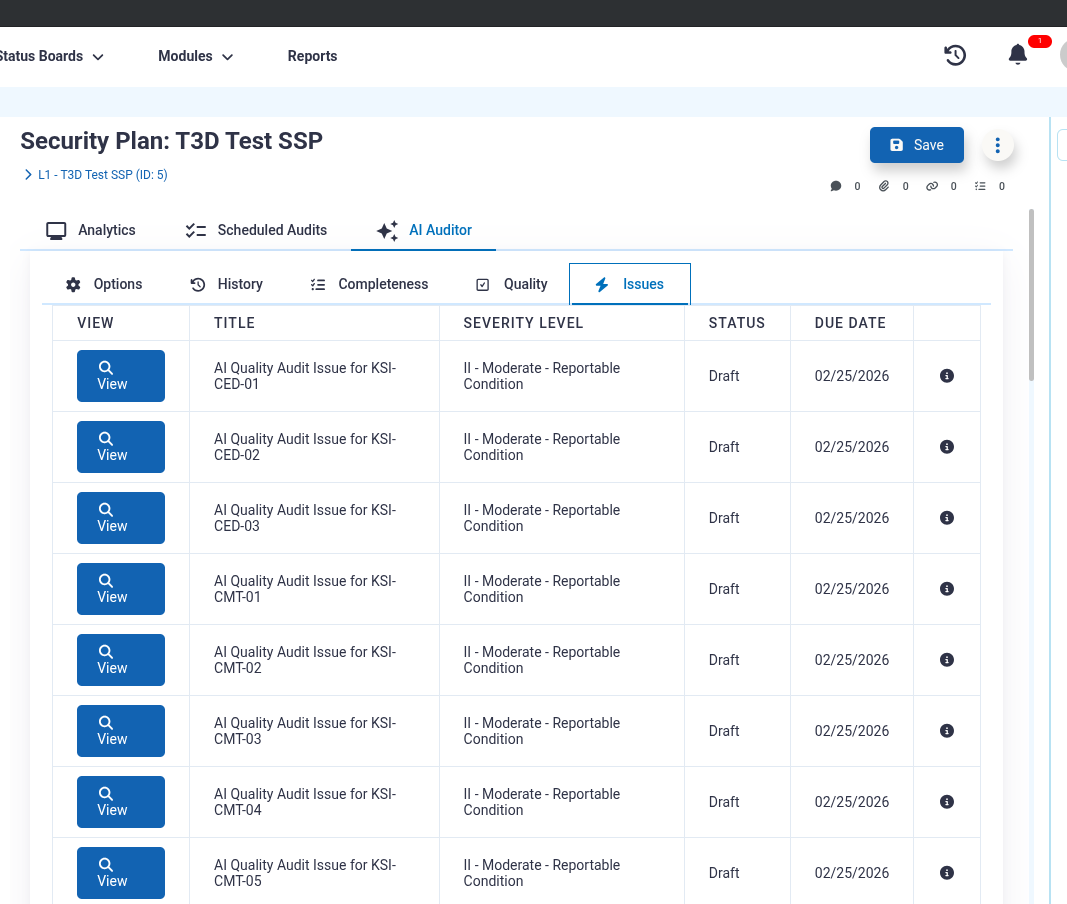Open the Reports menu item

click(x=312, y=56)
